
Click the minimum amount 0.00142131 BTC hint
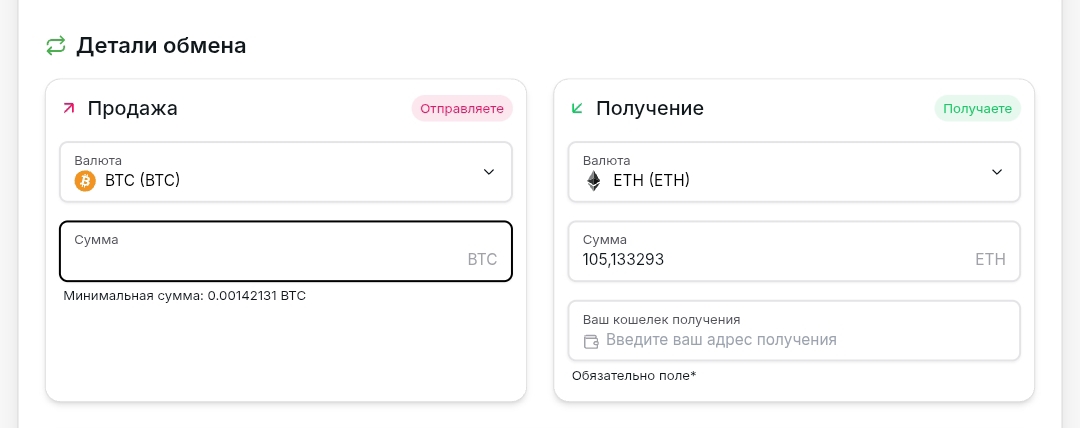(x=184, y=296)
